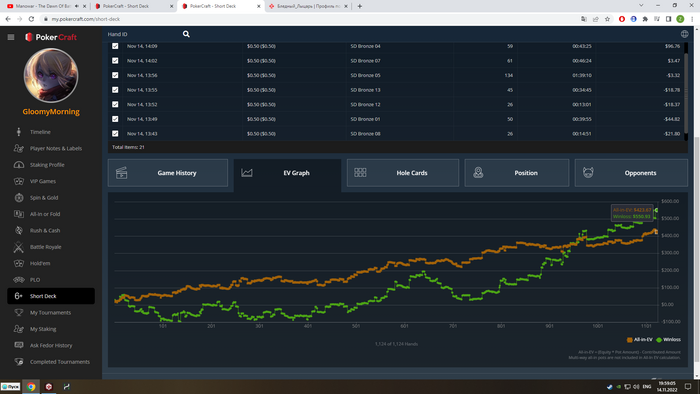
Task: Uncheck the Nov 14, 13:55 session checkbox
Action: pos(115,90)
